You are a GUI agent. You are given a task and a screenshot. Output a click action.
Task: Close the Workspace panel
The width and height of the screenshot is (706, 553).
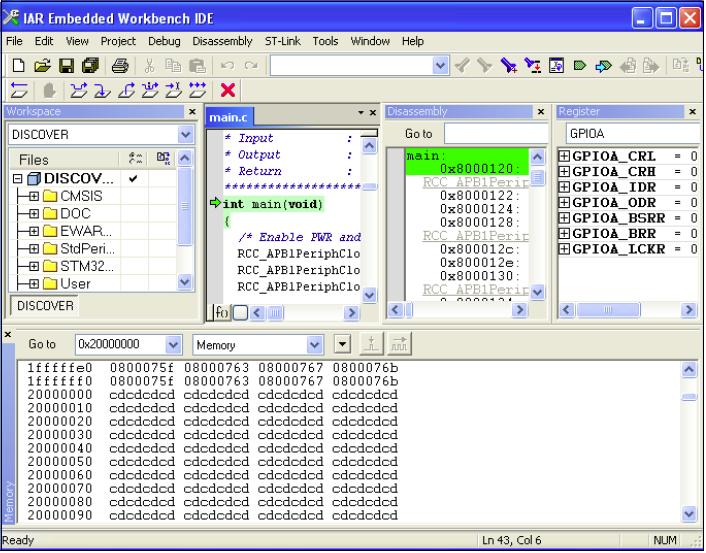192,112
